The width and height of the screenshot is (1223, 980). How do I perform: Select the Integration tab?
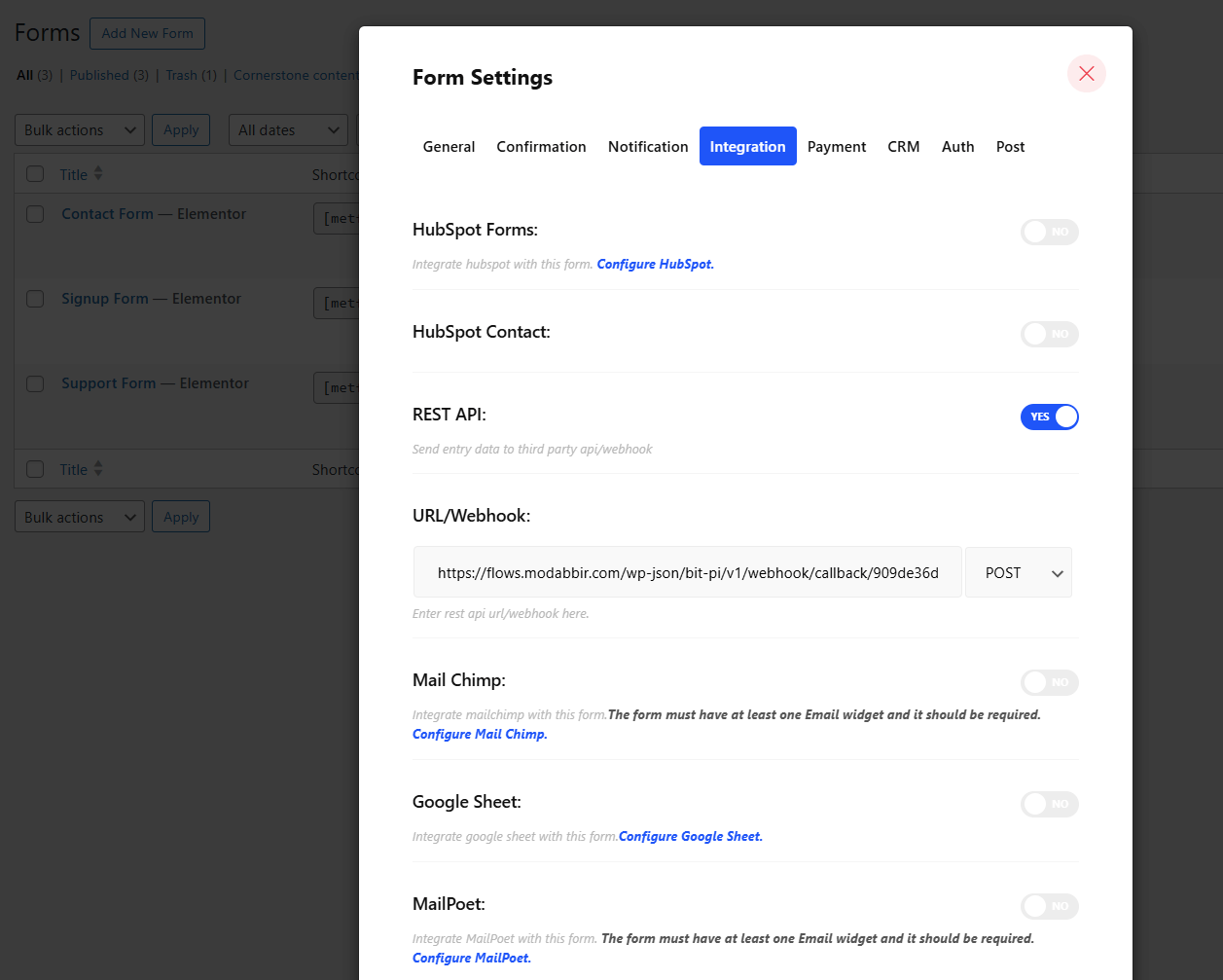pos(747,146)
